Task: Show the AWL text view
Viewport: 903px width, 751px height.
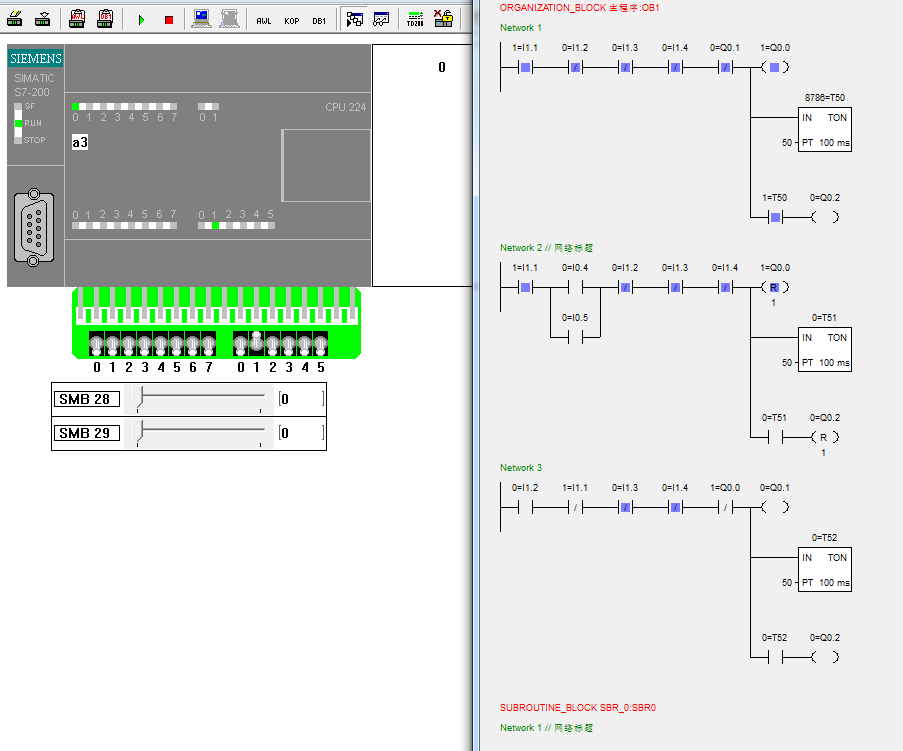Action: coord(263,19)
